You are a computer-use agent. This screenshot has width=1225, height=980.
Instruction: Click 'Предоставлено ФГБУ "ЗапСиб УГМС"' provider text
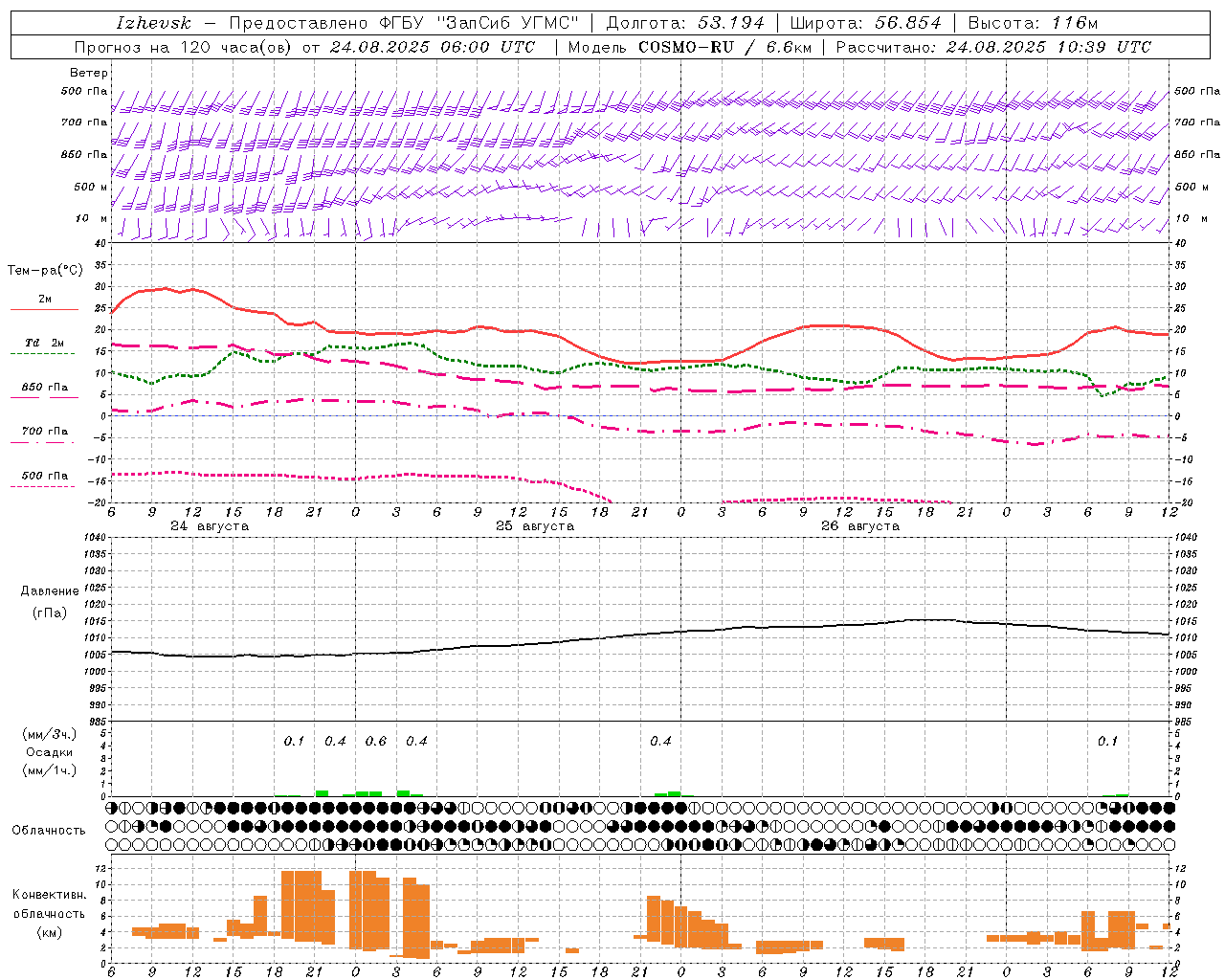(405, 23)
